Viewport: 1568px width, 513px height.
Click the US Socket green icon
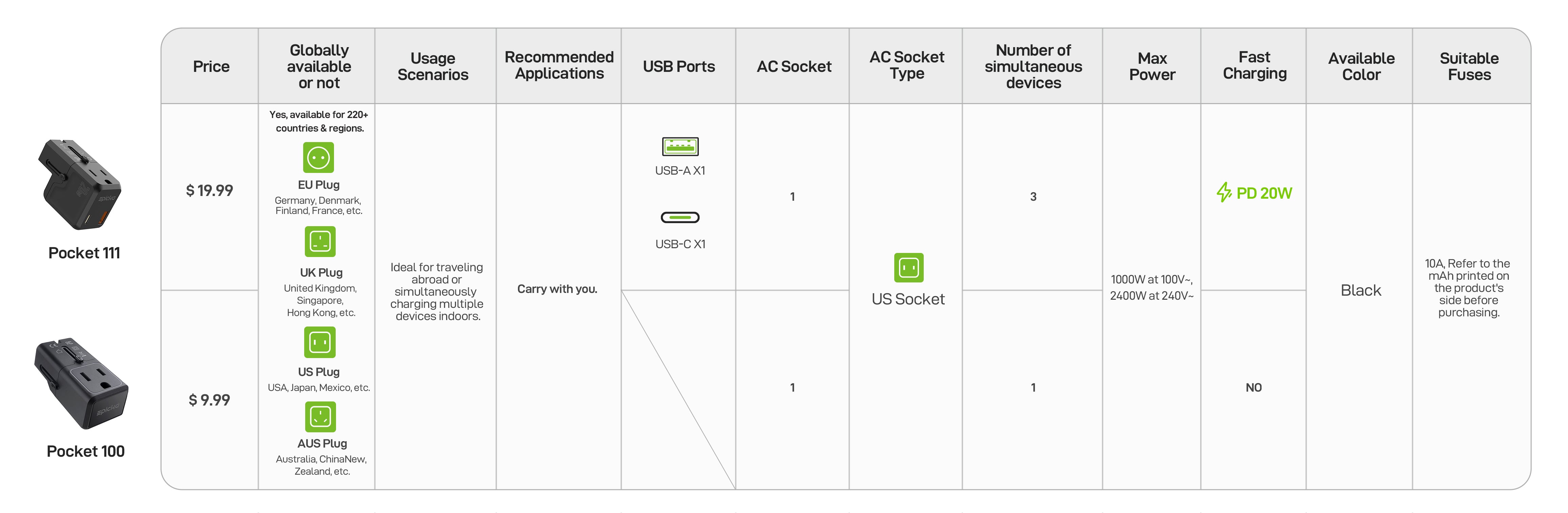pos(908,268)
